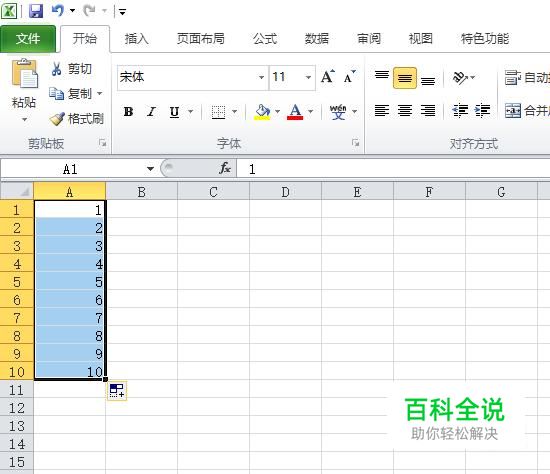The image size is (550, 474).
Task: Expand the font name 宋体 dropdown
Action: click(261, 77)
